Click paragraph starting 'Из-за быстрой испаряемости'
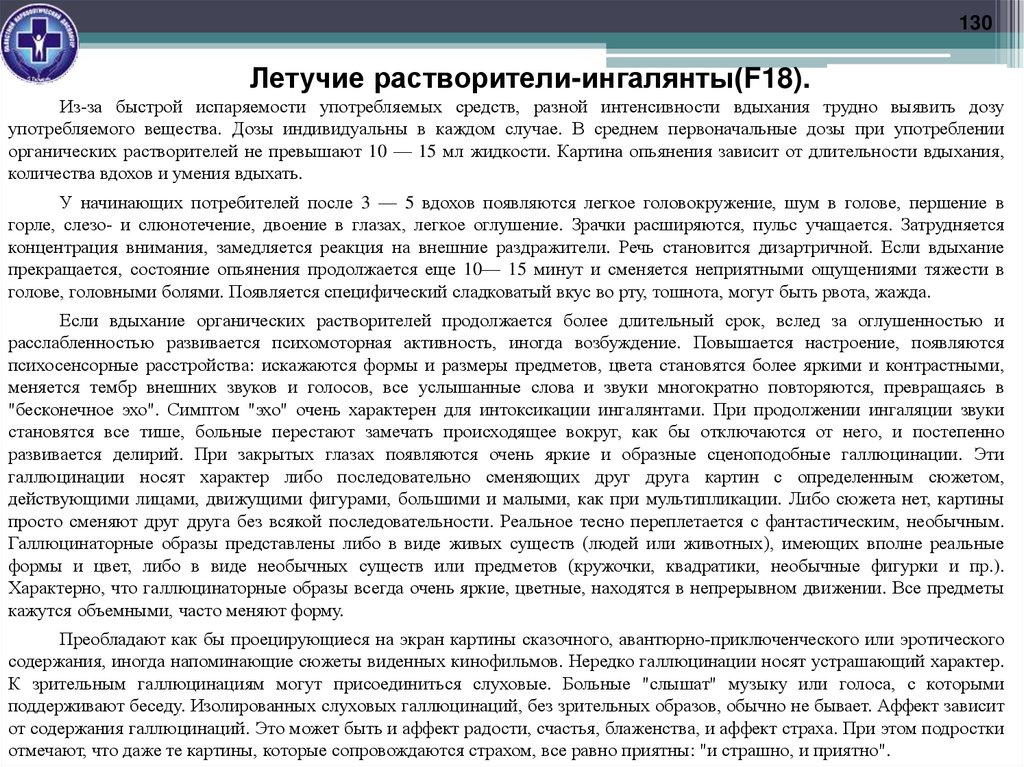Screen dimensions: 1024x767 pos(505,140)
